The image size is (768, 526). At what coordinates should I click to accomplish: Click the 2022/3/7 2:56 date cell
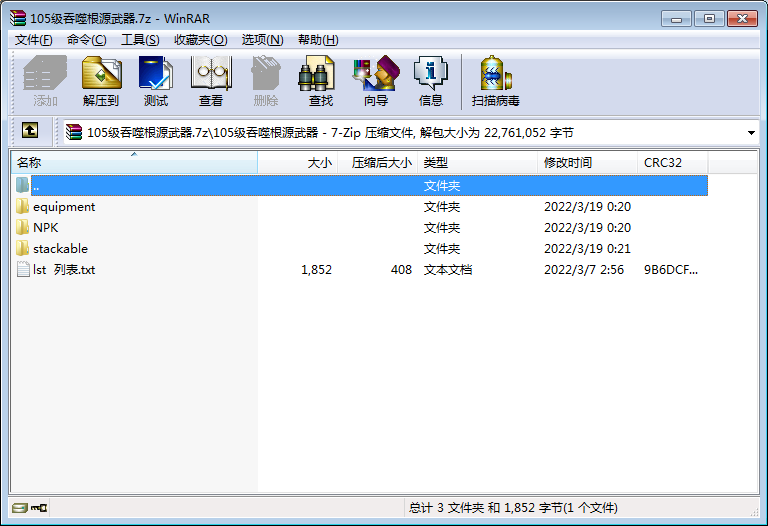584,269
